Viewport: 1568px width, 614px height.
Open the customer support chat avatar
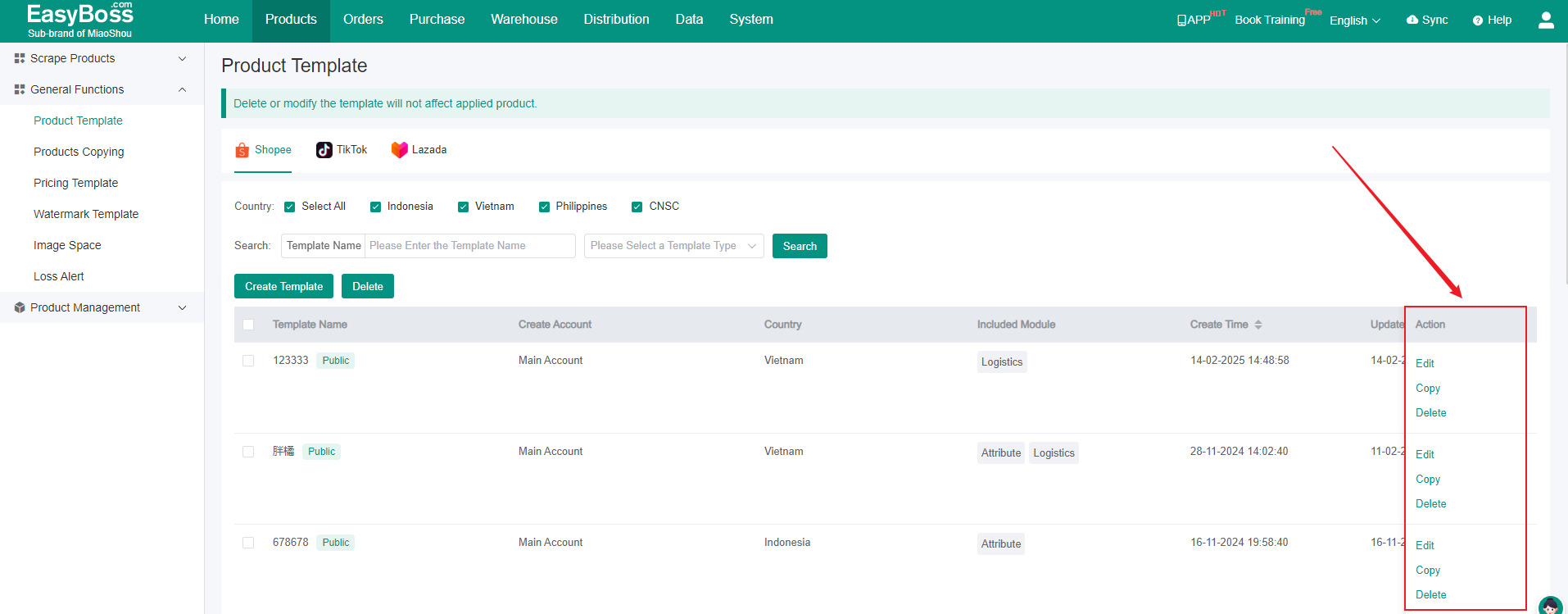click(1550, 606)
